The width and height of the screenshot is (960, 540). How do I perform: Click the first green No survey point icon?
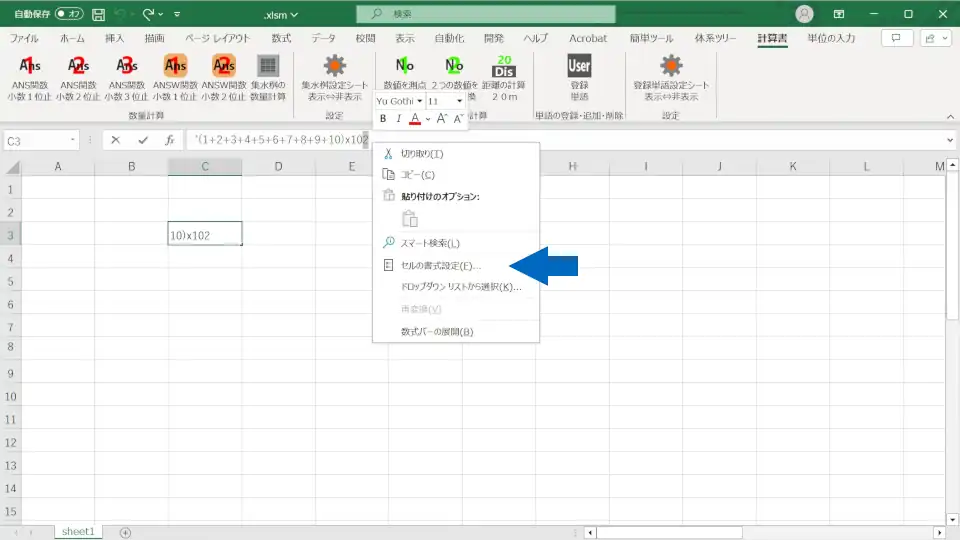tap(404, 66)
